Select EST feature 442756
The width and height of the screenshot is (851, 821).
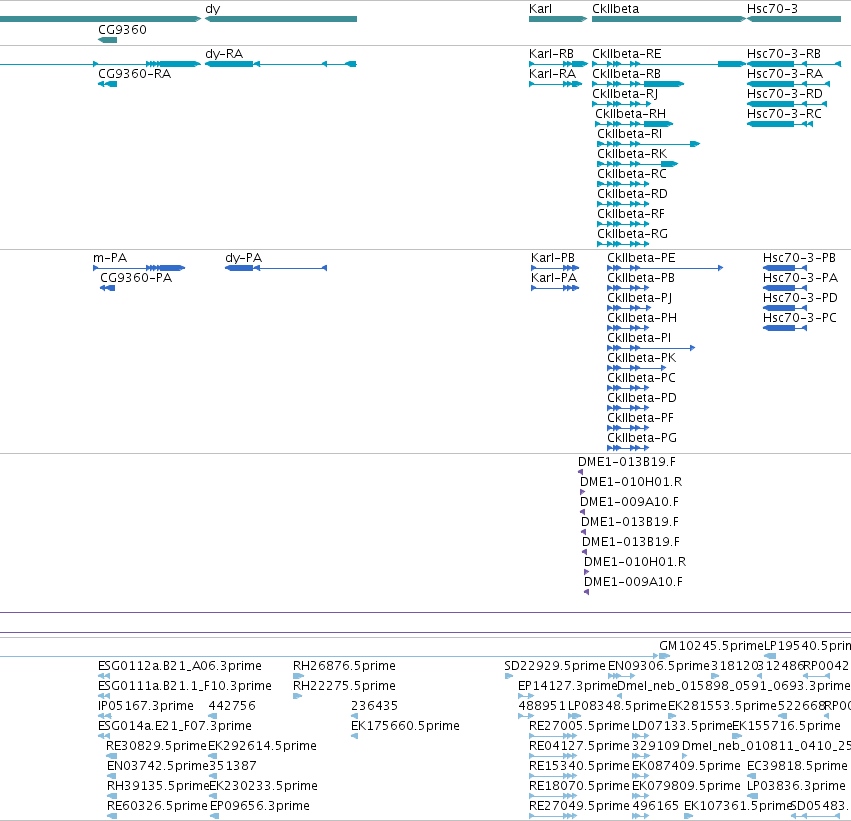pyautogui.click(x=232, y=706)
